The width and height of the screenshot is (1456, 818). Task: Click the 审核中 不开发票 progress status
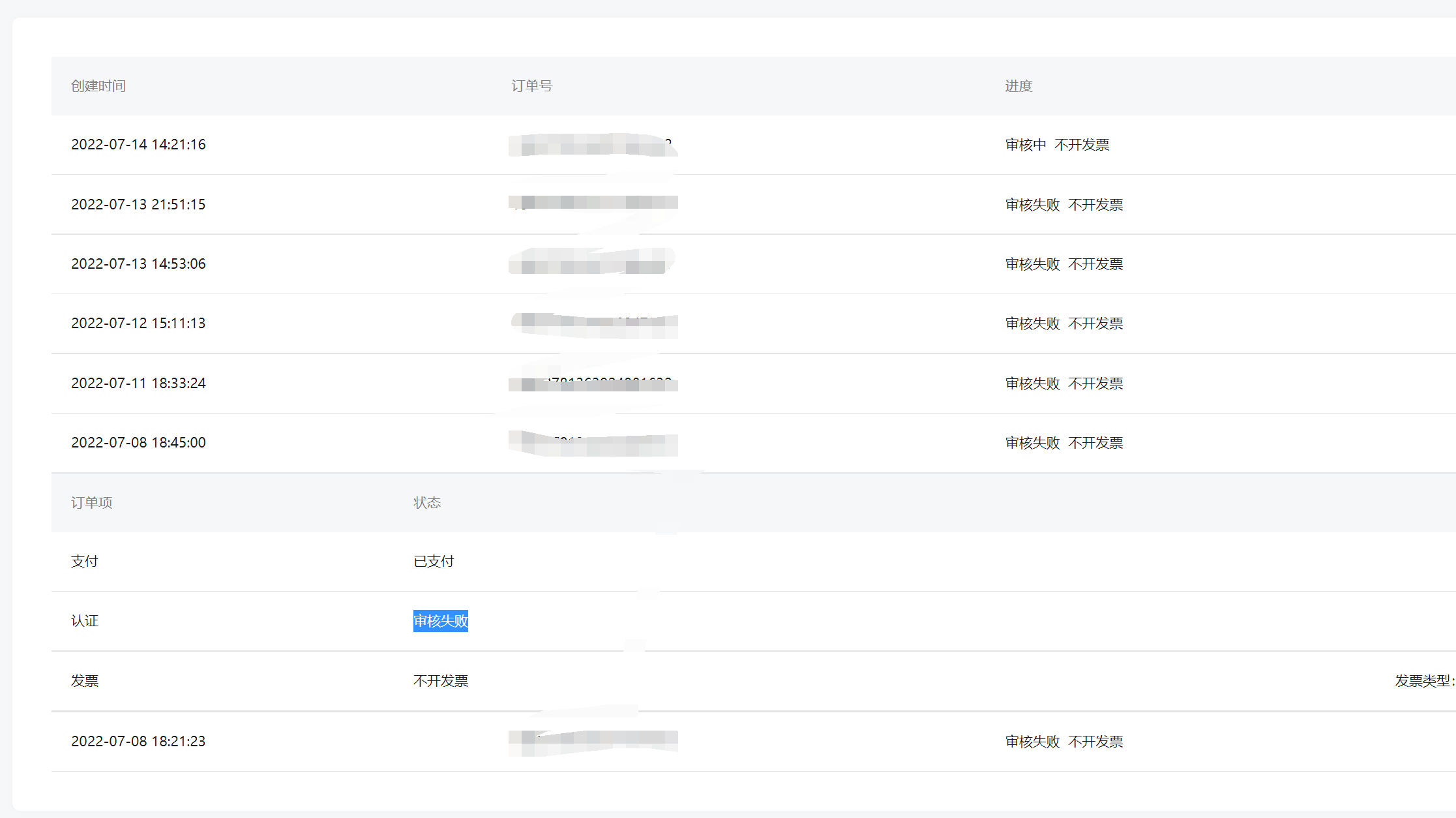[1057, 145]
